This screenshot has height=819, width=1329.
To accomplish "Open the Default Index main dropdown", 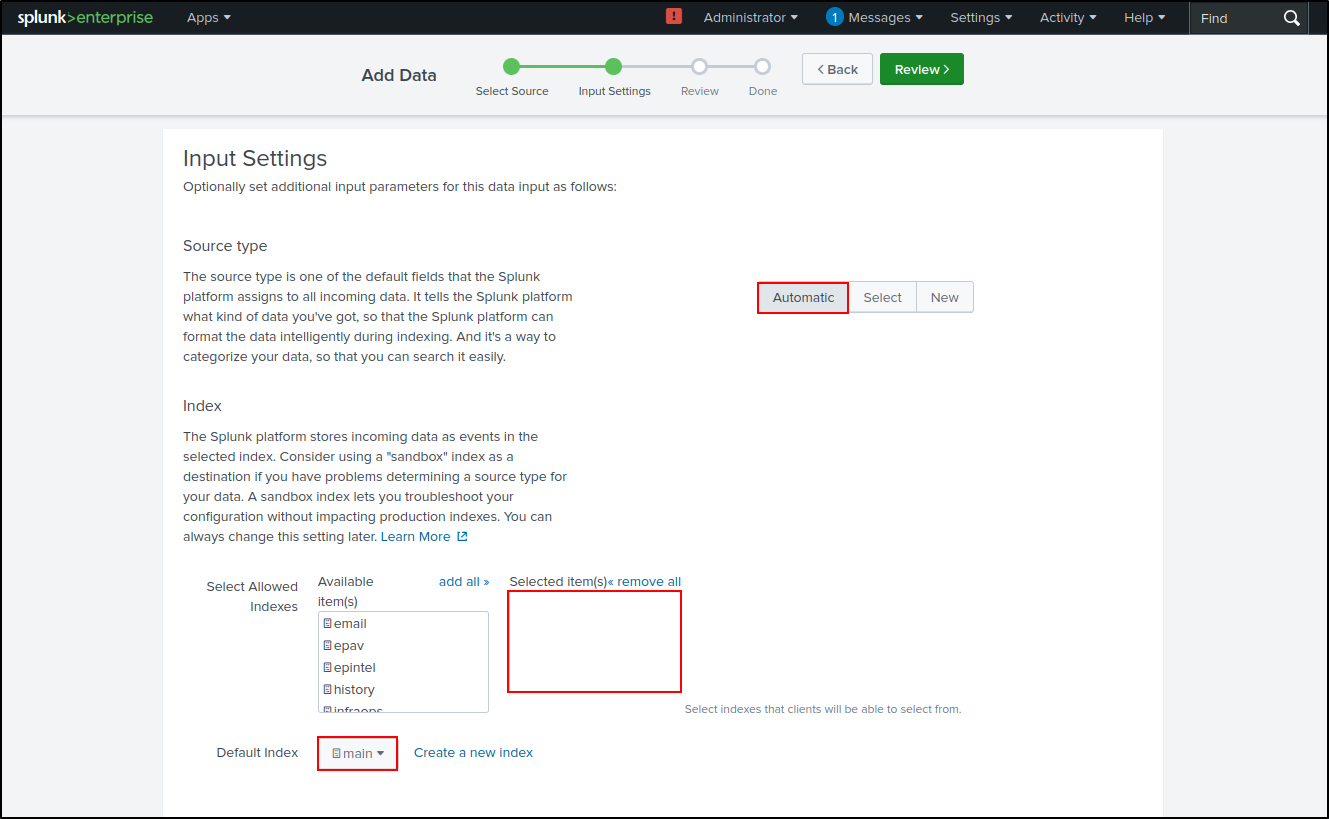I will pyautogui.click(x=356, y=753).
